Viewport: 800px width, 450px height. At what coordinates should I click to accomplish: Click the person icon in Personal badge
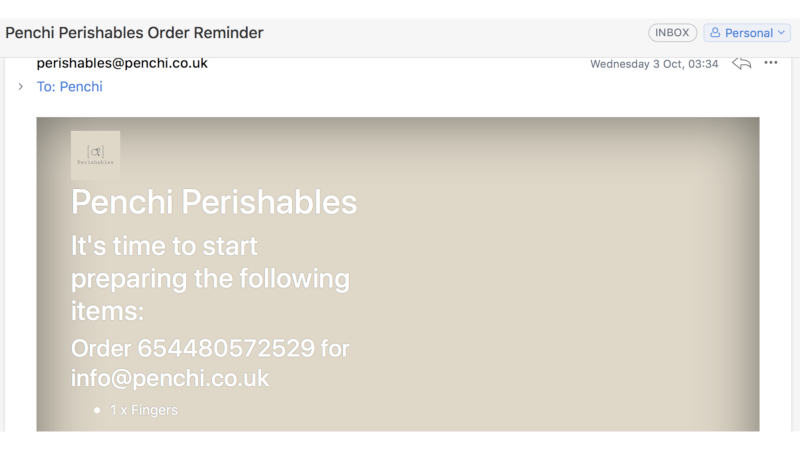(x=715, y=33)
